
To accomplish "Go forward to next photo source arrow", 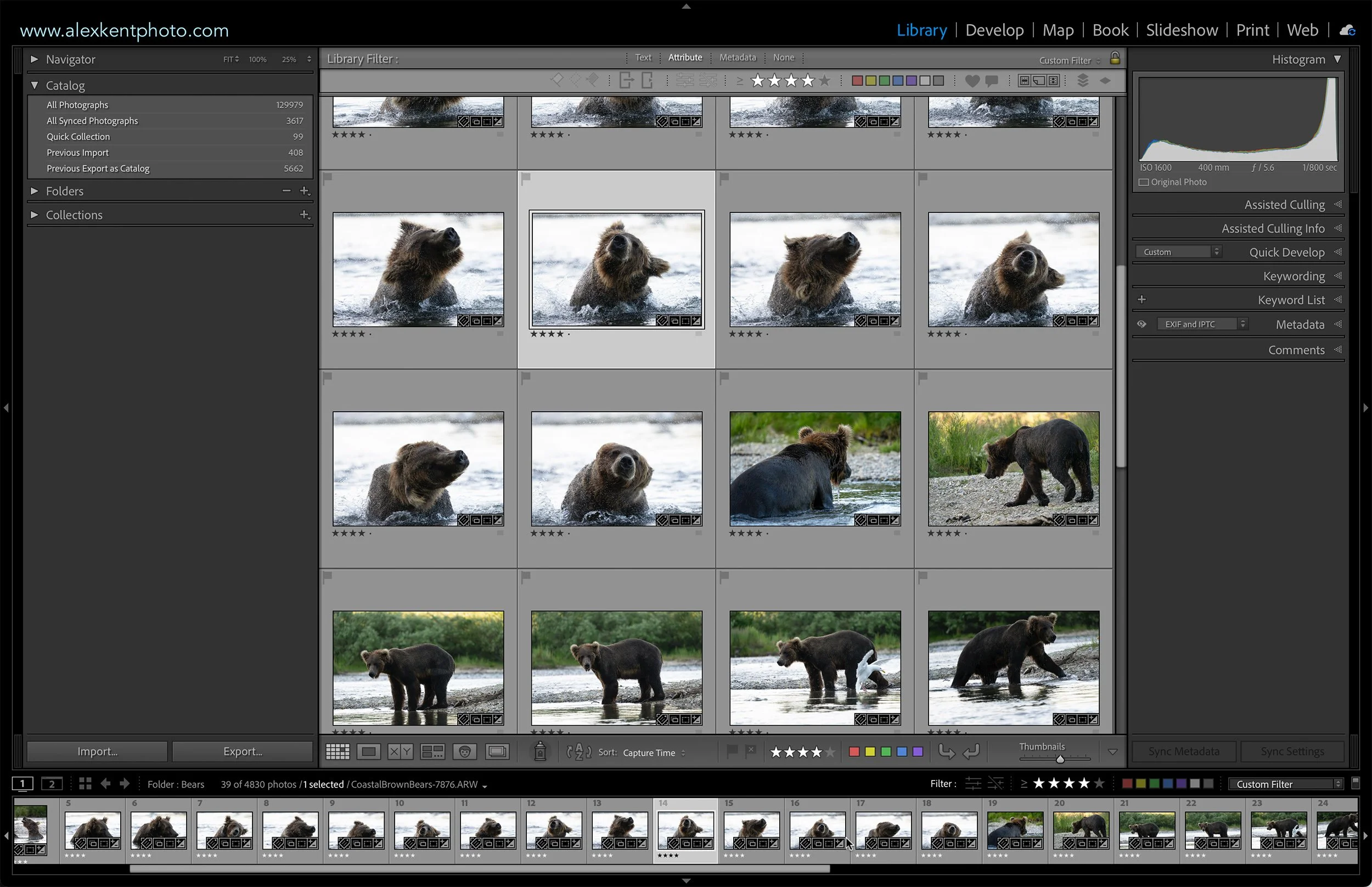I will tap(125, 784).
